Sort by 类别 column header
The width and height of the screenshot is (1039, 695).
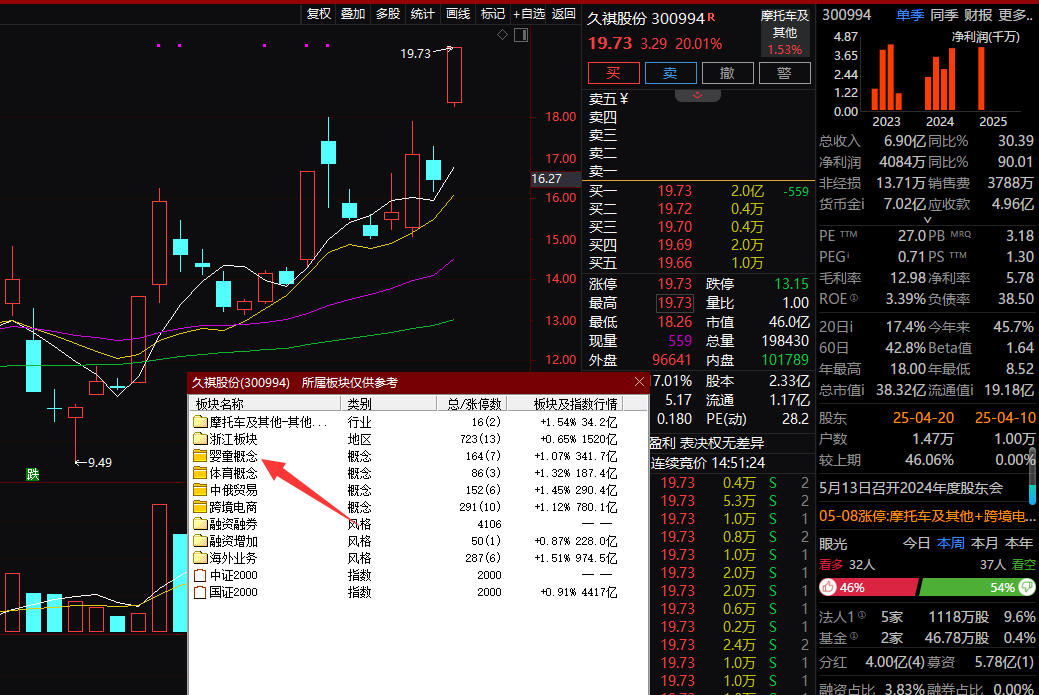coord(388,403)
